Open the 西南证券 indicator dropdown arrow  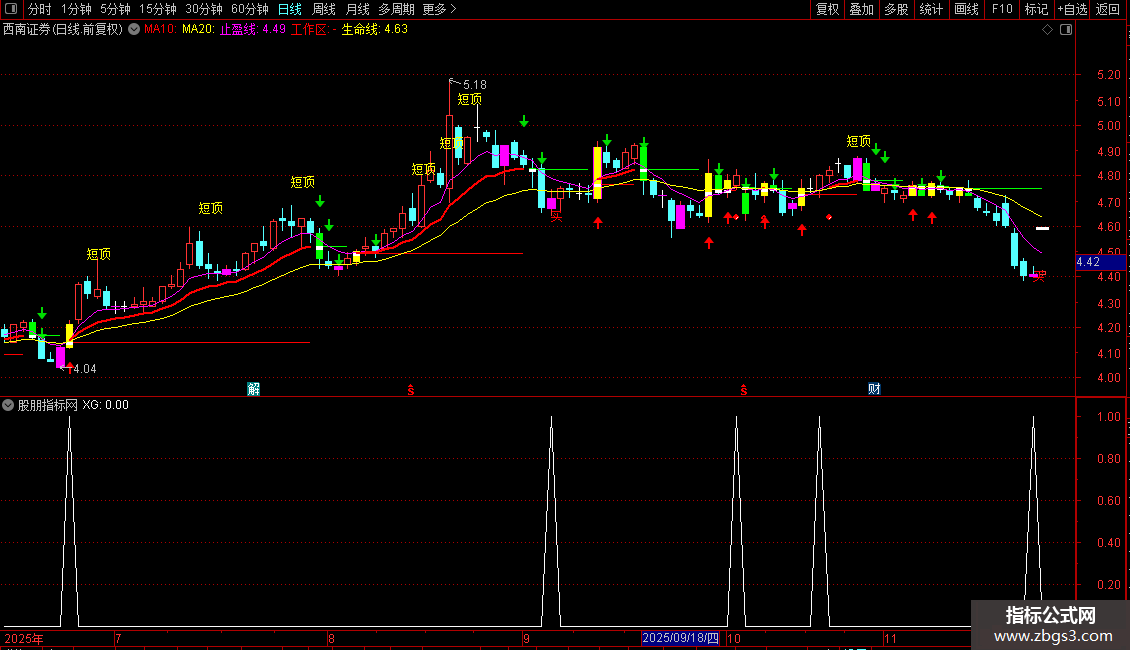click(134, 30)
